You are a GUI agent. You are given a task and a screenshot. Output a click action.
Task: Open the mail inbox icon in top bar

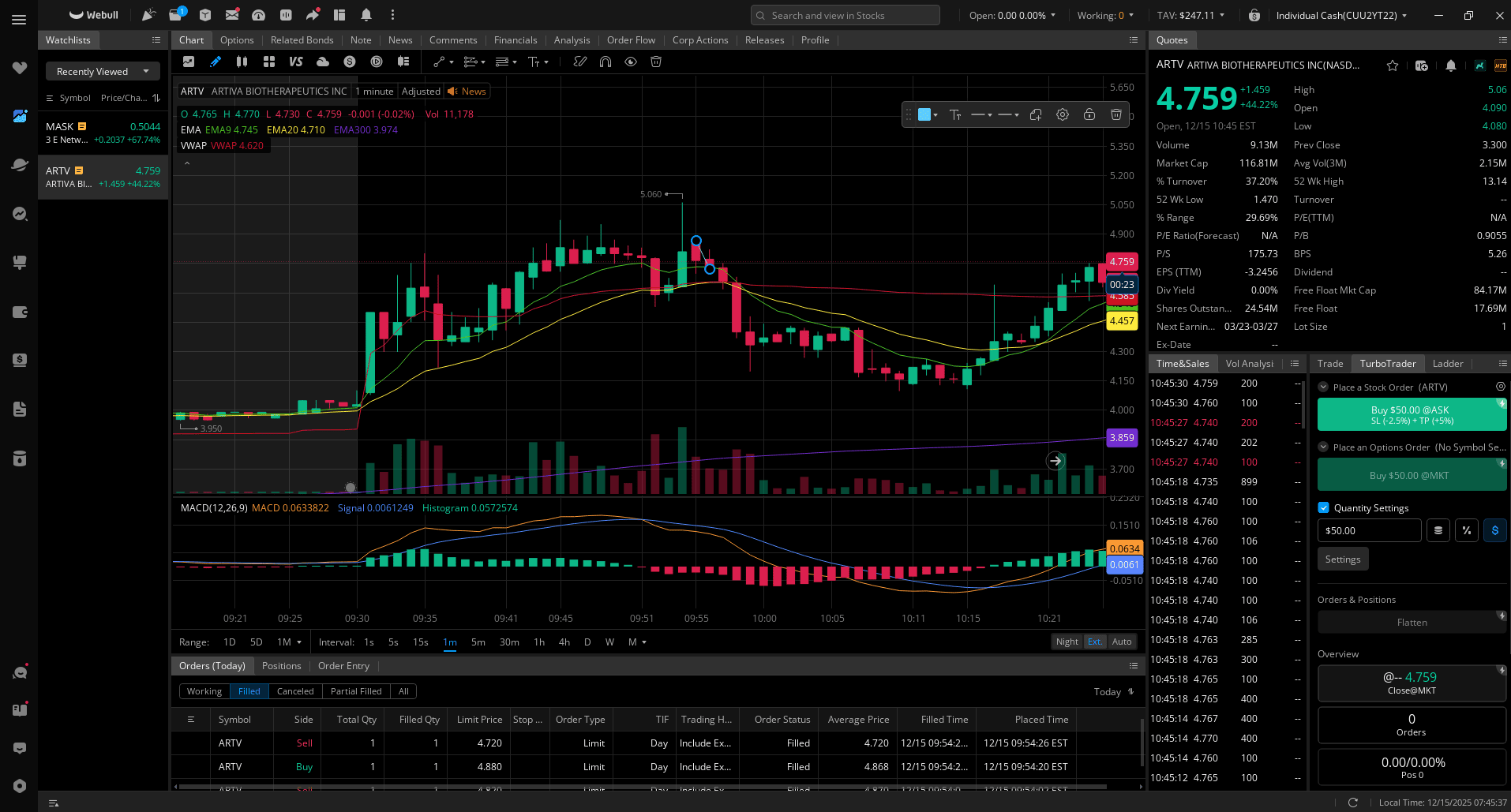[232, 15]
